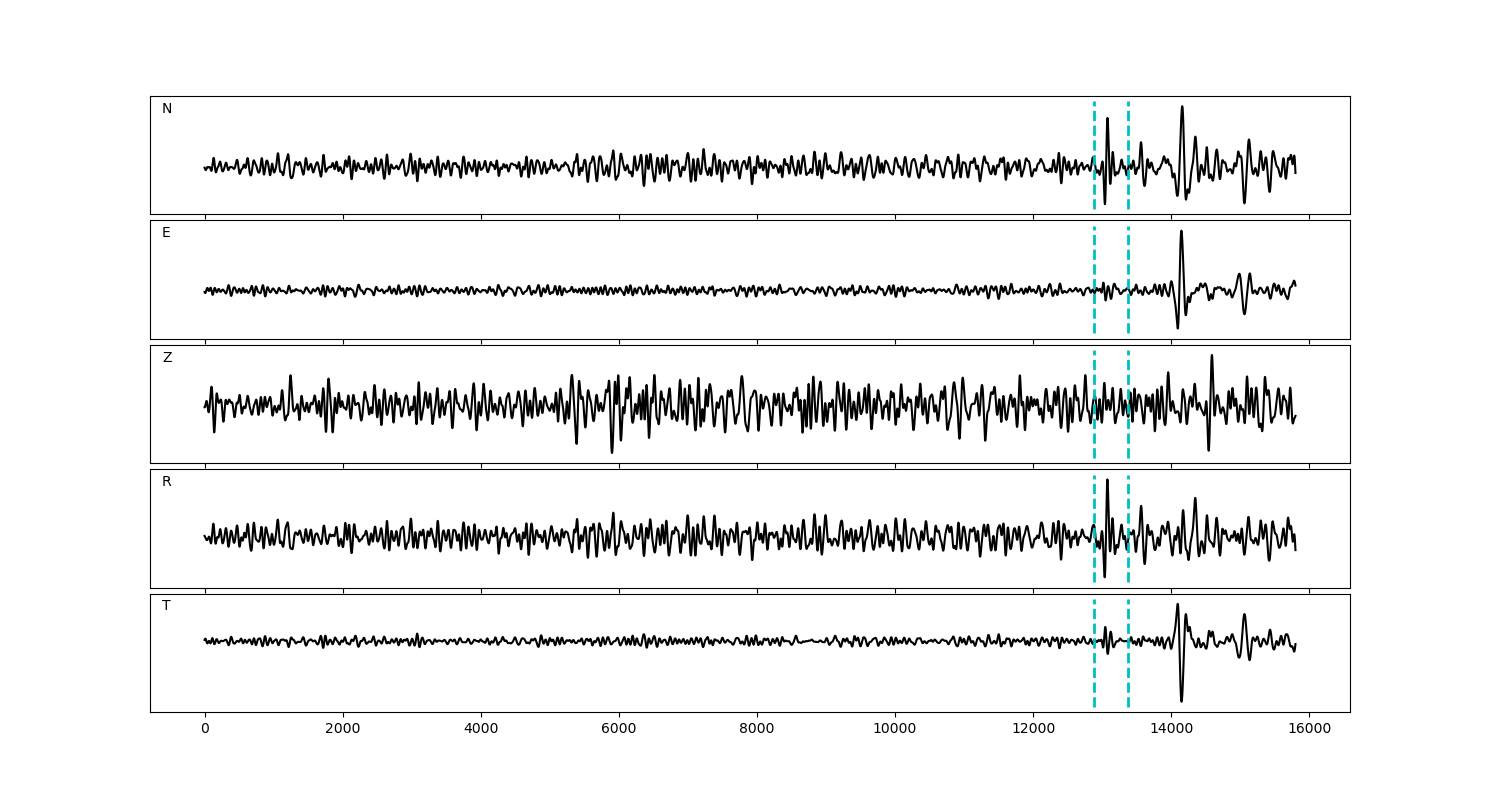Click the 0 x-axis tick label

coord(205,729)
